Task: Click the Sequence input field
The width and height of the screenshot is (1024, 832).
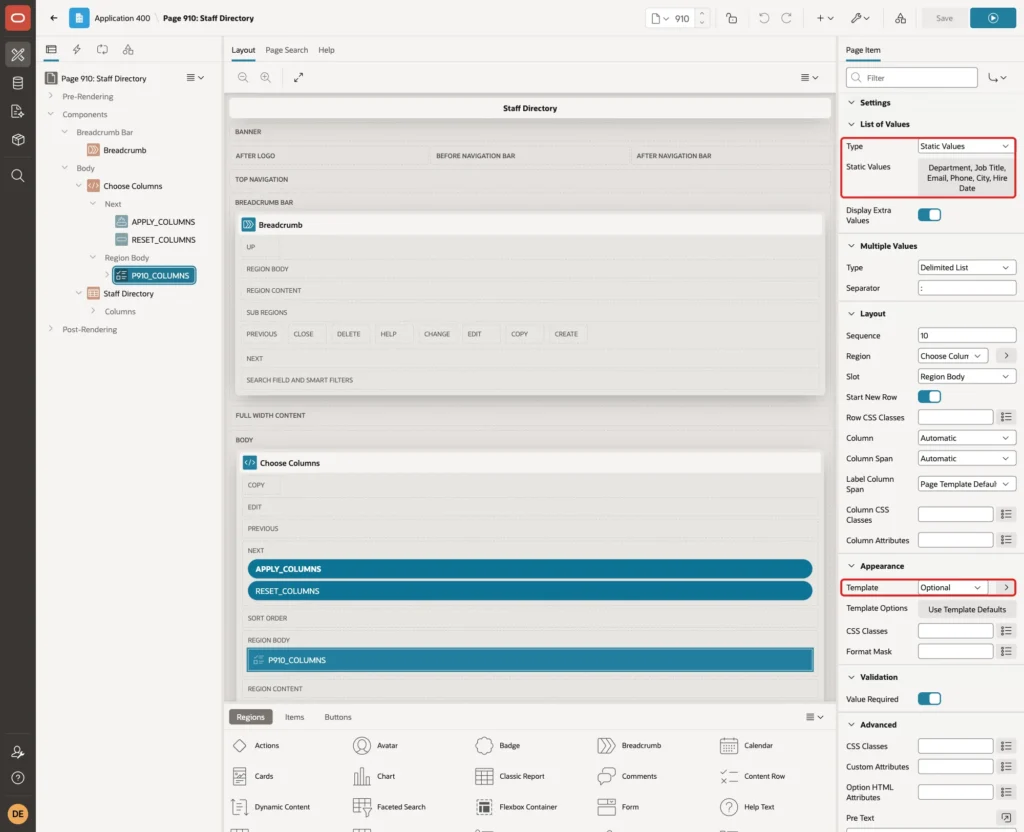Action: (967, 336)
